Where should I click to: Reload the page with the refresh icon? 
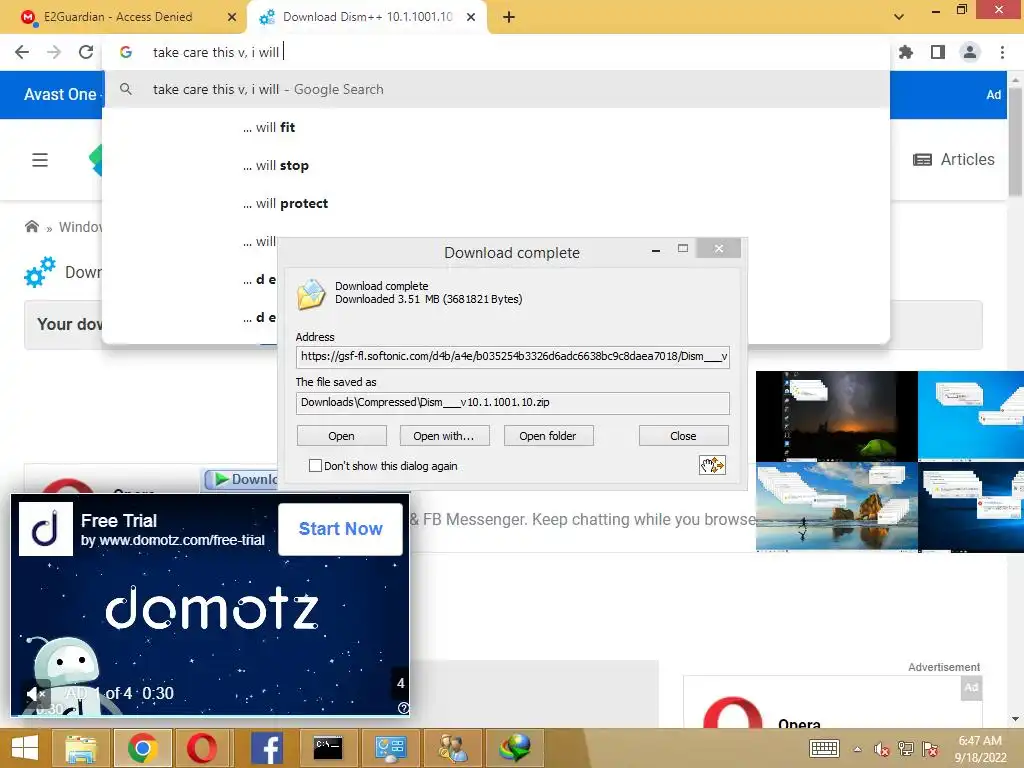coord(86,52)
